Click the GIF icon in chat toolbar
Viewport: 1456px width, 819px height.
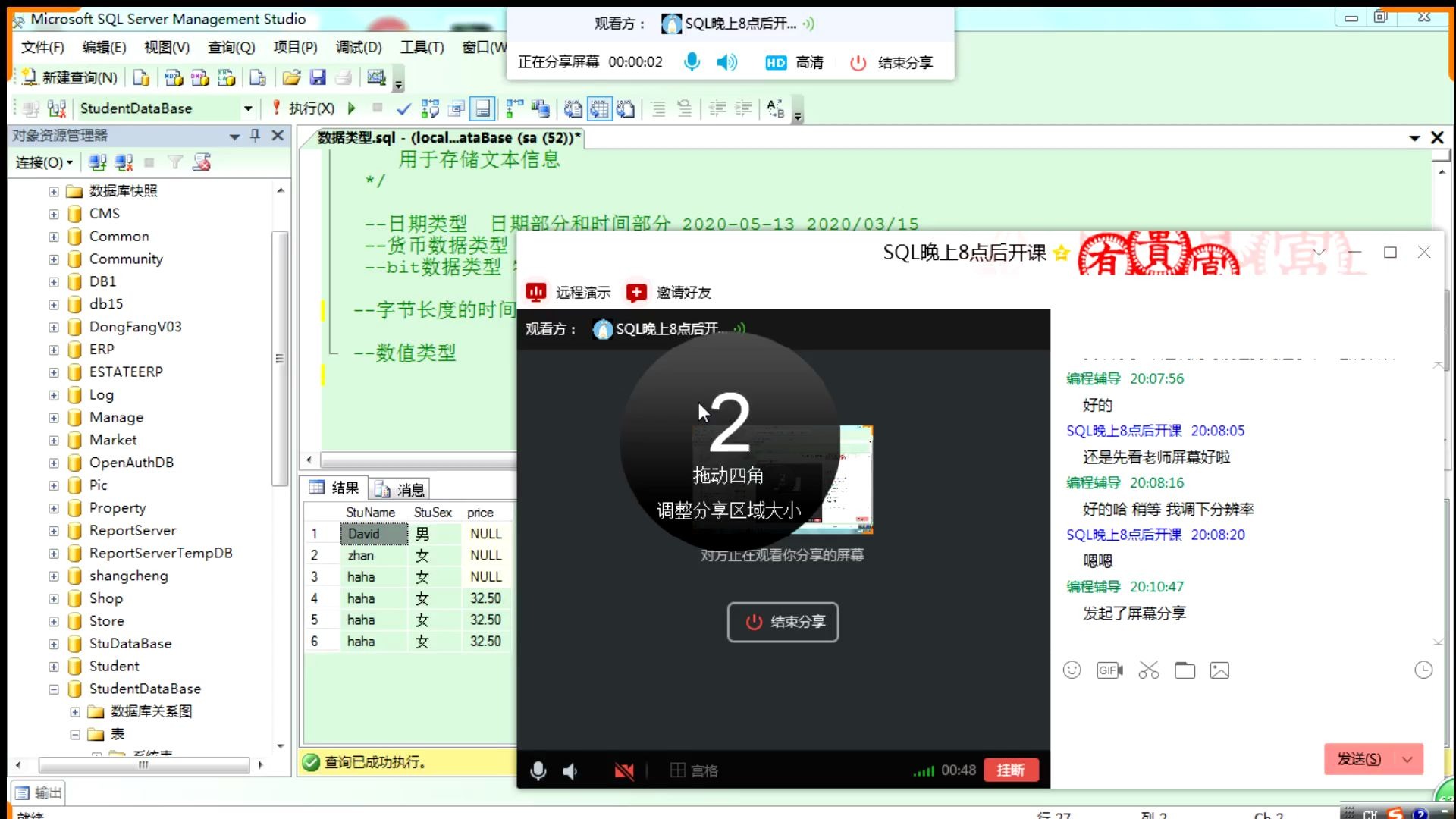[1109, 670]
